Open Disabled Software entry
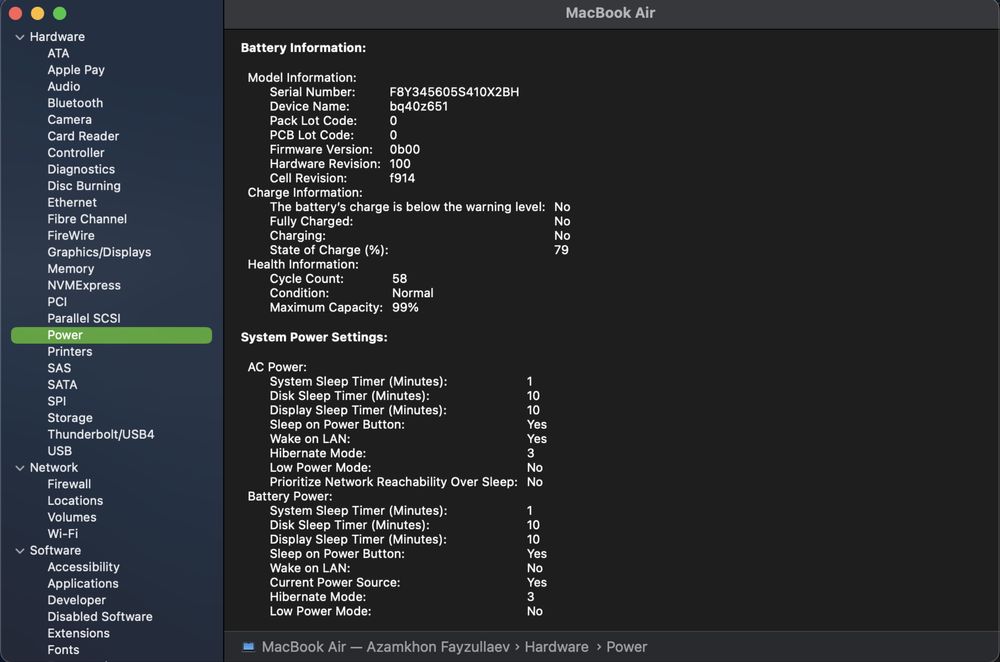This screenshot has height=662, width=1000. pyautogui.click(x=99, y=617)
